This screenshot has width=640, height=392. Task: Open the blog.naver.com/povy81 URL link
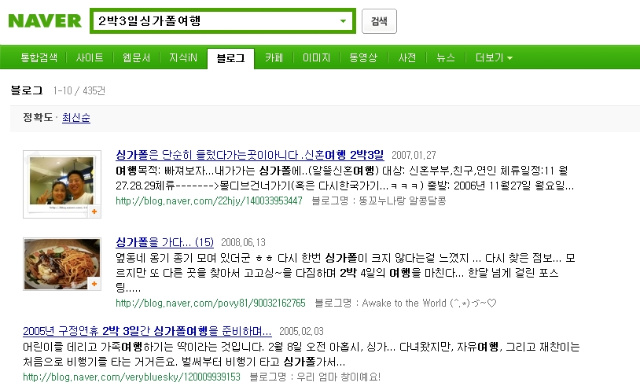pyautogui.click(x=210, y=303)
